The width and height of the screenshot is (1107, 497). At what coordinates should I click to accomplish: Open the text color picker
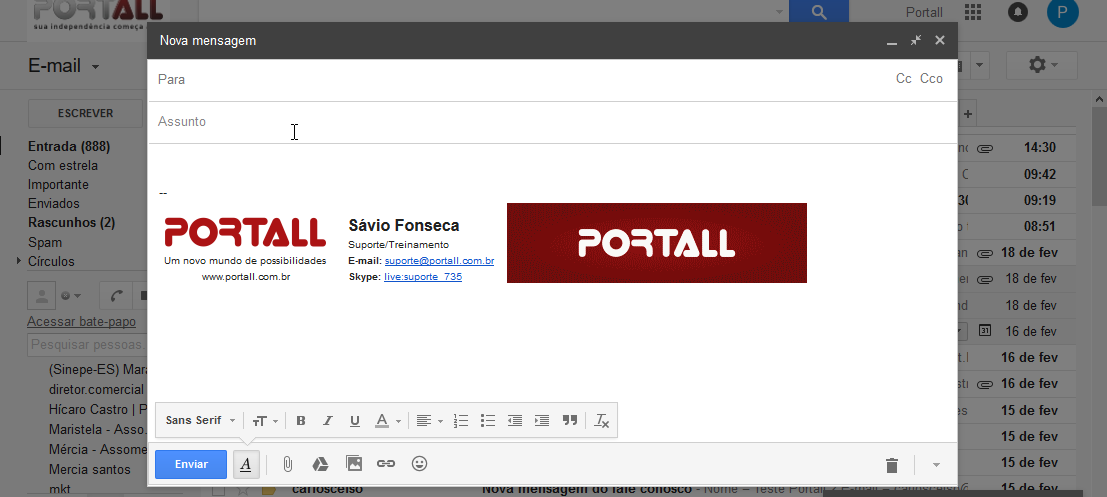pyautogui.click(x=387, y=421)
